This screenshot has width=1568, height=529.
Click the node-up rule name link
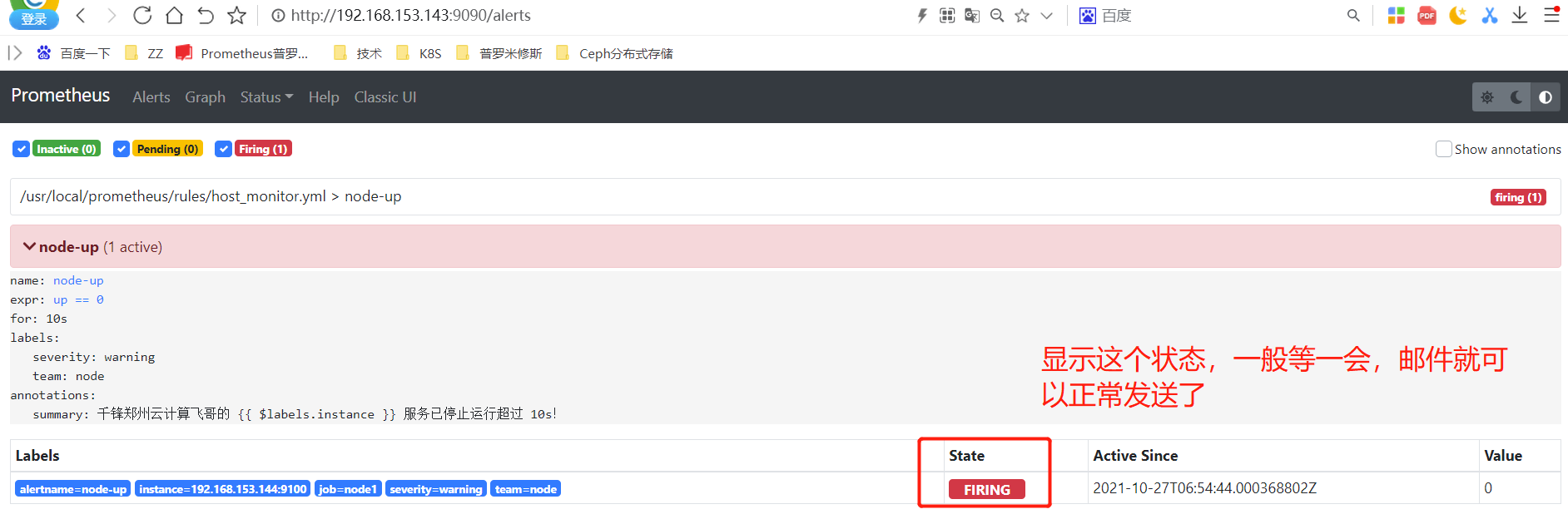coord(78,281)
